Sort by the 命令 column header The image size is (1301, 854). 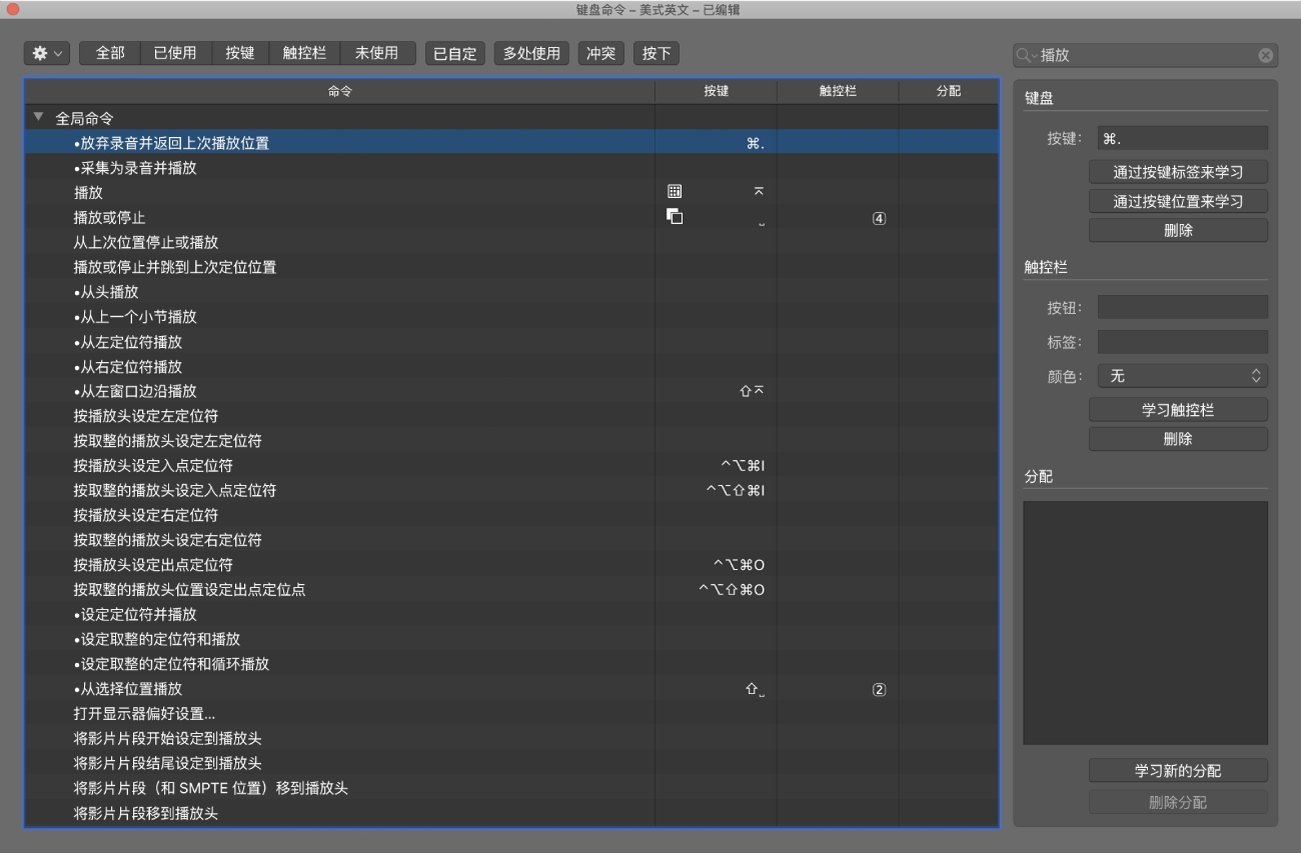(340, 91)
